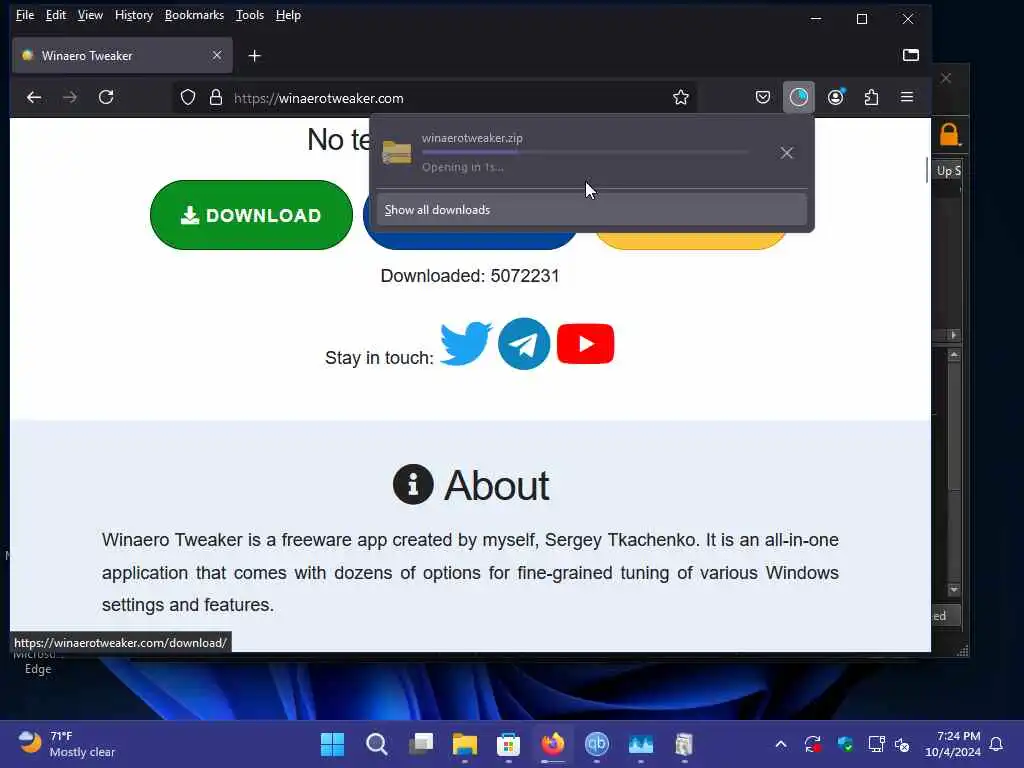Open File Explorer from taskbar
Viewport: 1024px width, 768px height.
coord(465,744)
